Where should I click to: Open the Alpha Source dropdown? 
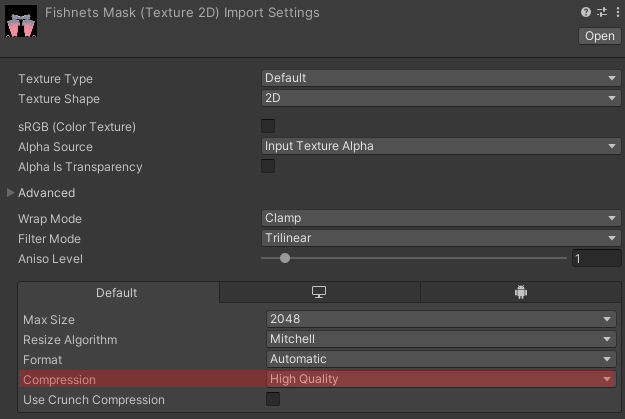pos(440,146)
